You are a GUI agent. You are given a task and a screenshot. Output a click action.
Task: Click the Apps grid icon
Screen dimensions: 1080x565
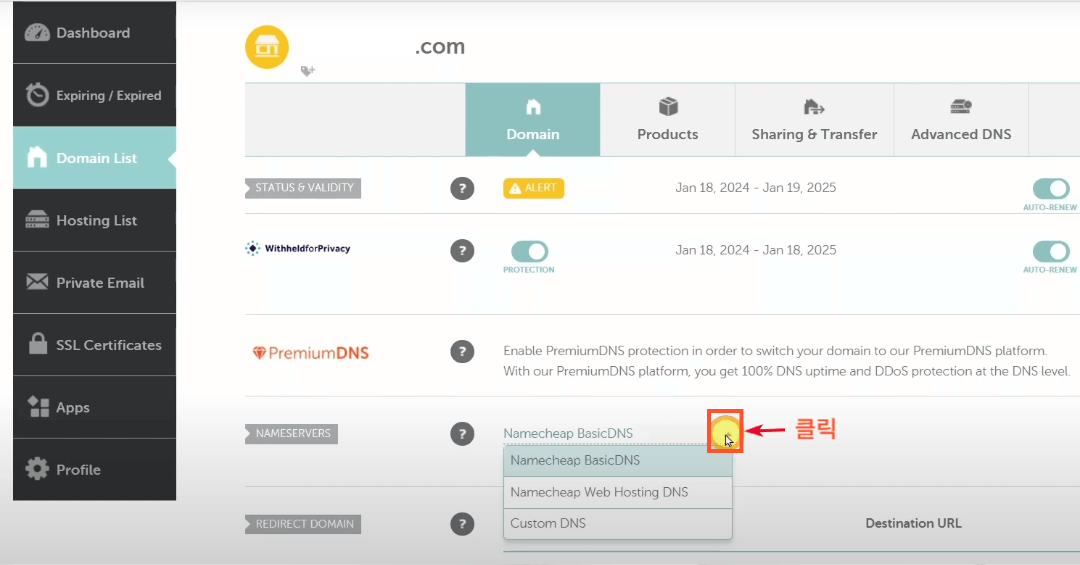(38, 407)
